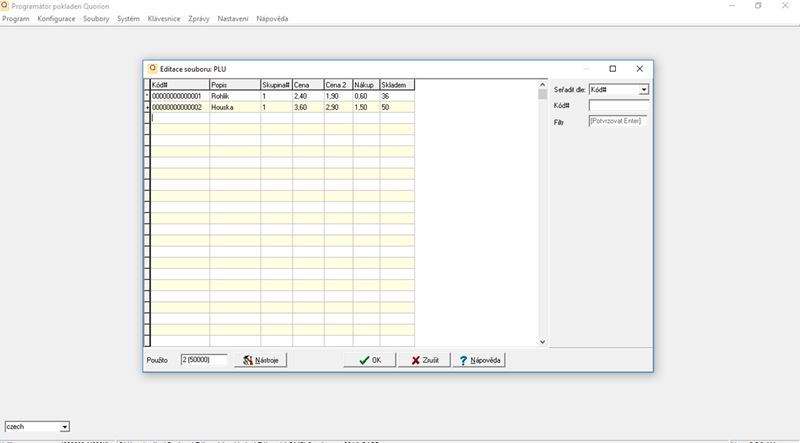The image size is (800, 443).
Task: Select the Houska description cell
Action: coord(234,107)
